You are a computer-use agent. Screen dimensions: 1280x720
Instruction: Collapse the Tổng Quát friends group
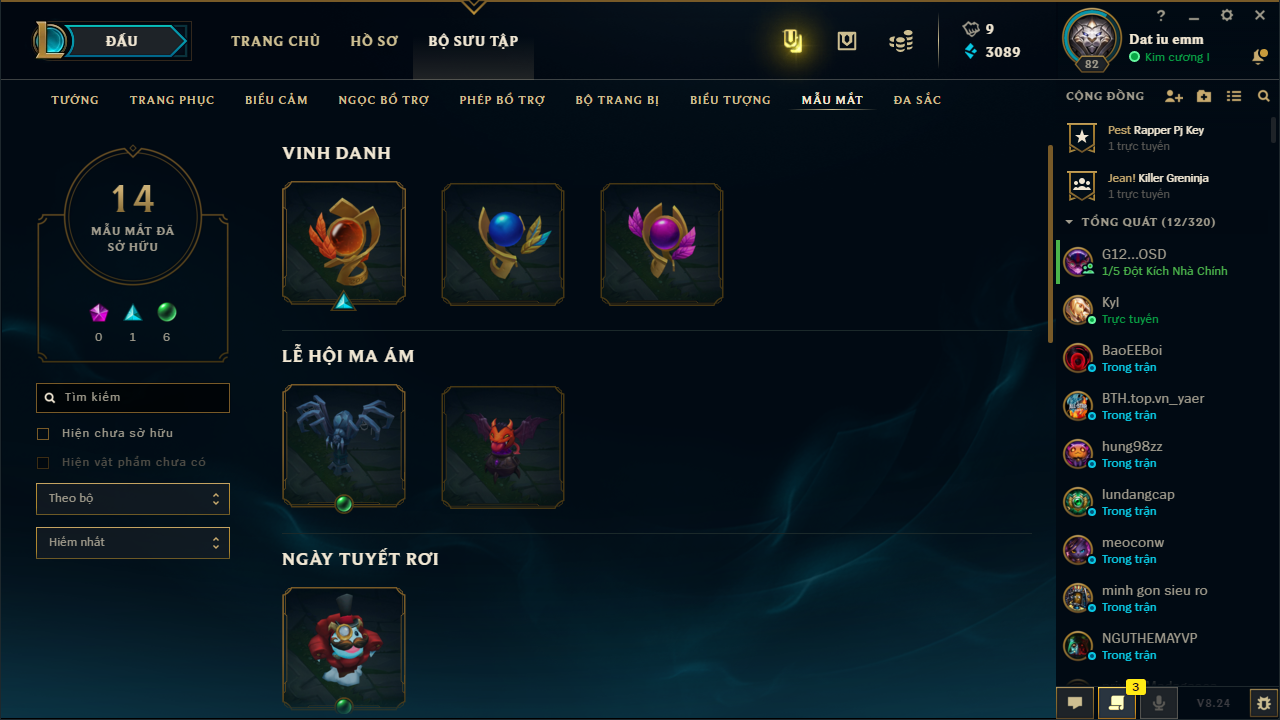point(1069,222)
